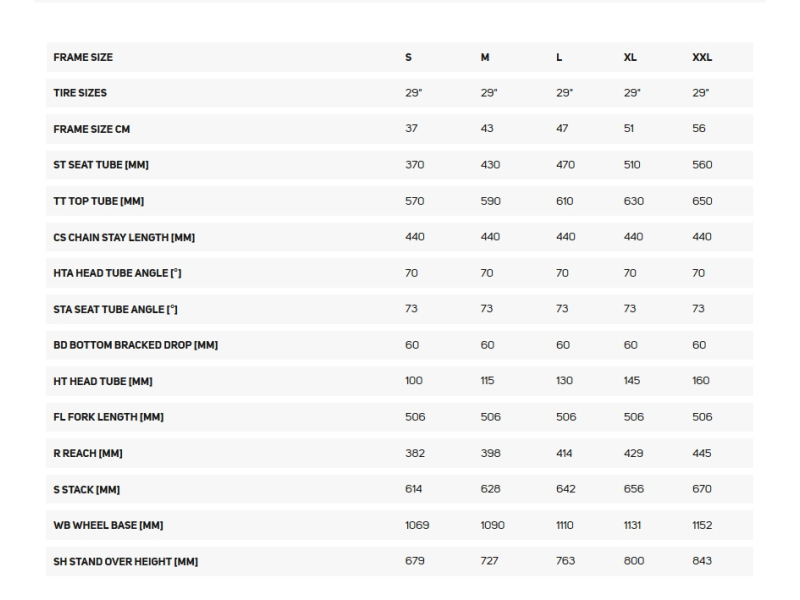Select head tube value 115 for size M
The width and height of the screenshot is (800, 600).
click(x=487, y=381)
